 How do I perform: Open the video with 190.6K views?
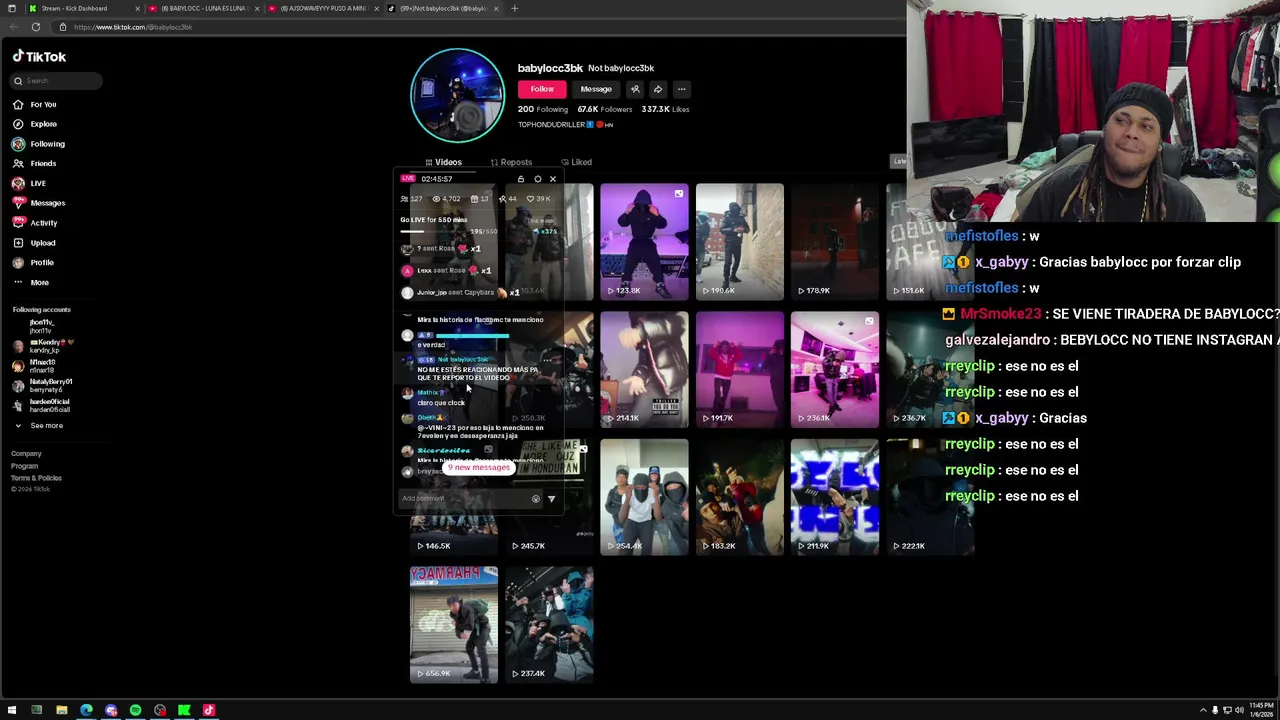[x=740, y=241]
